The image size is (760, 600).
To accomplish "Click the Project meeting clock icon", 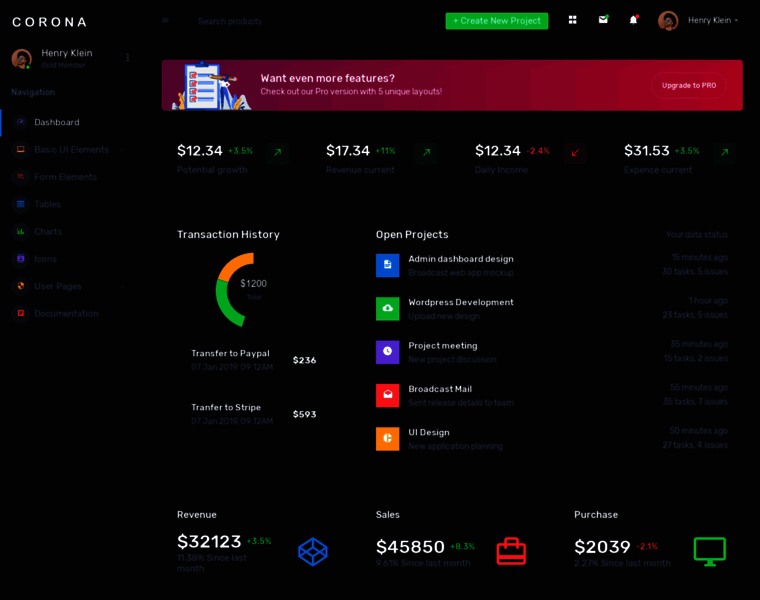I will click(387, 352).
